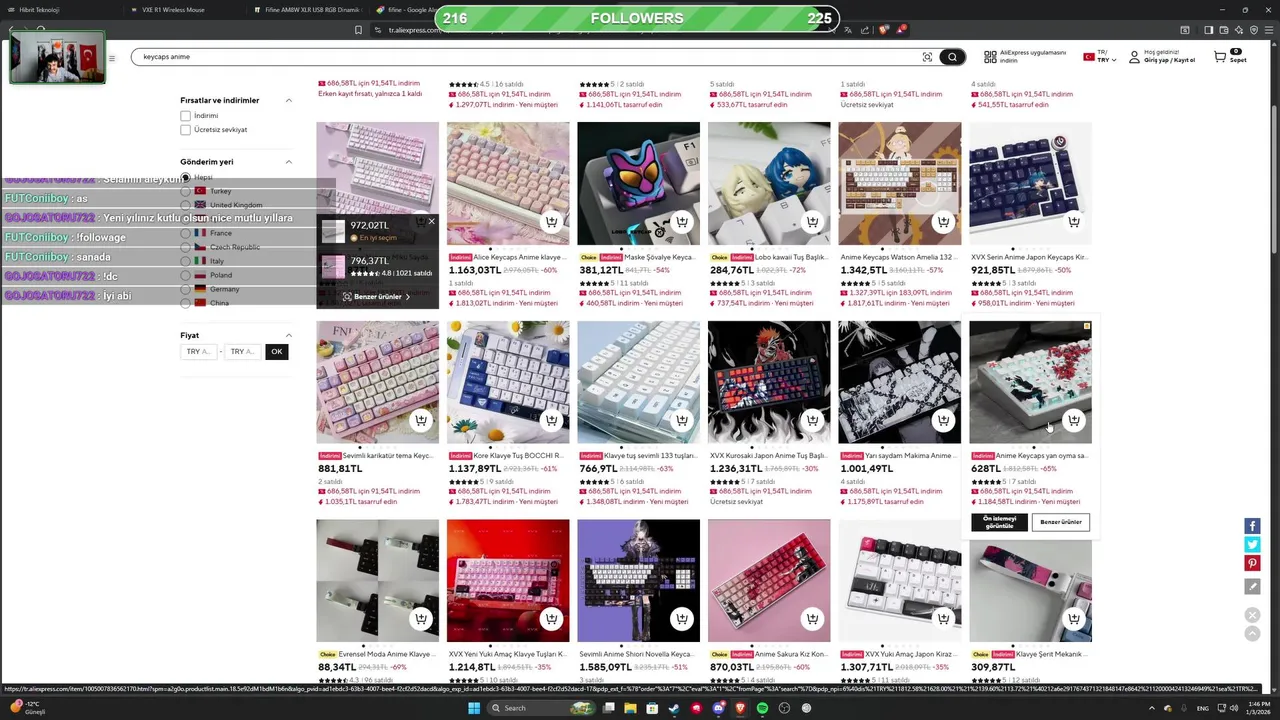Add the Kore Klavye Tuş BOCCHI item to cart
Screen dimensions: 1280x720
(551, 421)
